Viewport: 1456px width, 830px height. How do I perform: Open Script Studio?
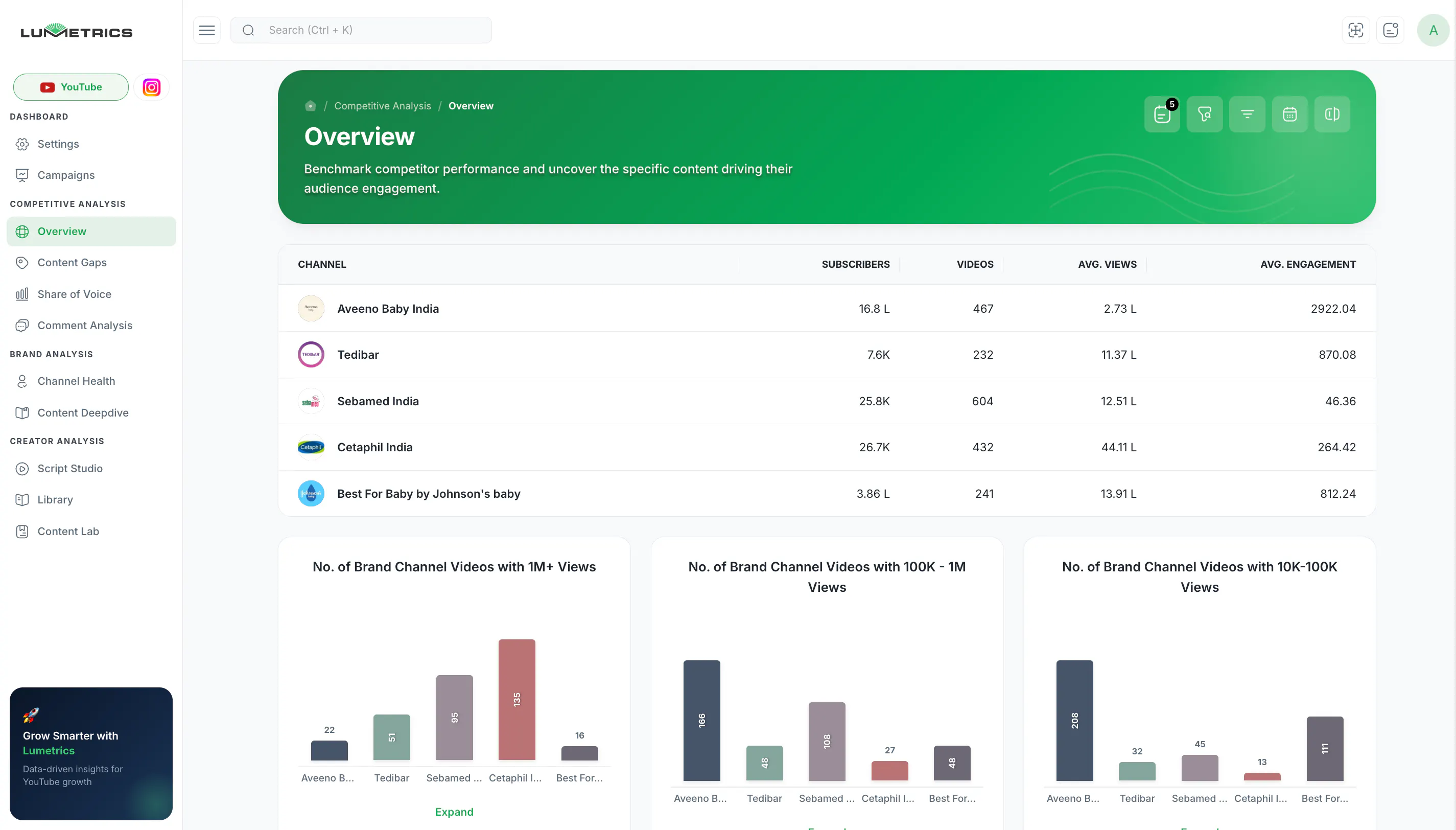point(91,469)
